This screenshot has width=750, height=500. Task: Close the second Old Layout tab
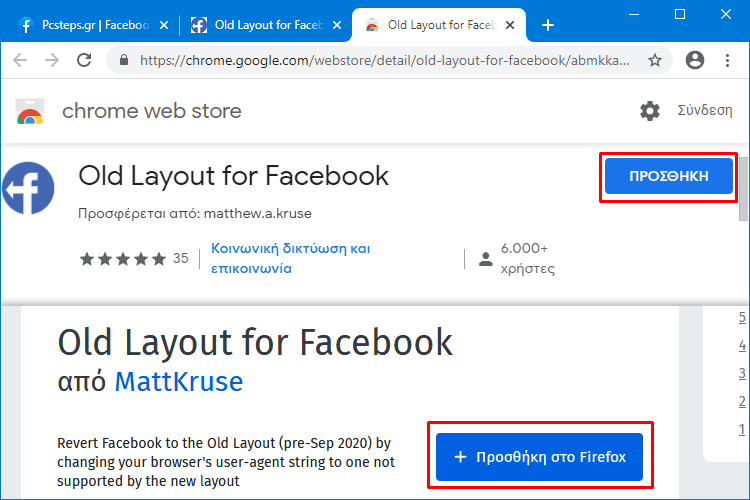tap(337, 25)
